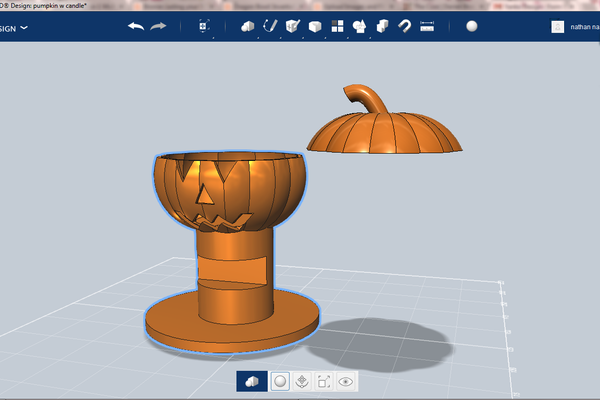Select the Sketch pencil tool
This screenshot has height=400, width=600.
(270, 27)
